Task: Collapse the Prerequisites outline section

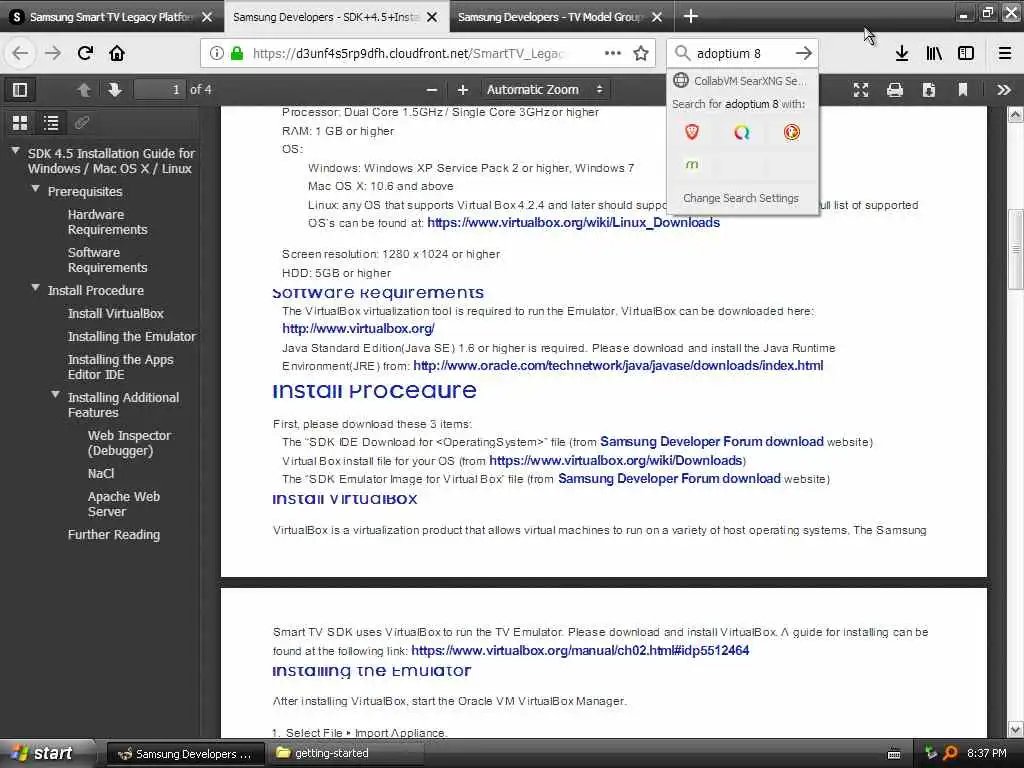Action: click(x=35, y=189)
